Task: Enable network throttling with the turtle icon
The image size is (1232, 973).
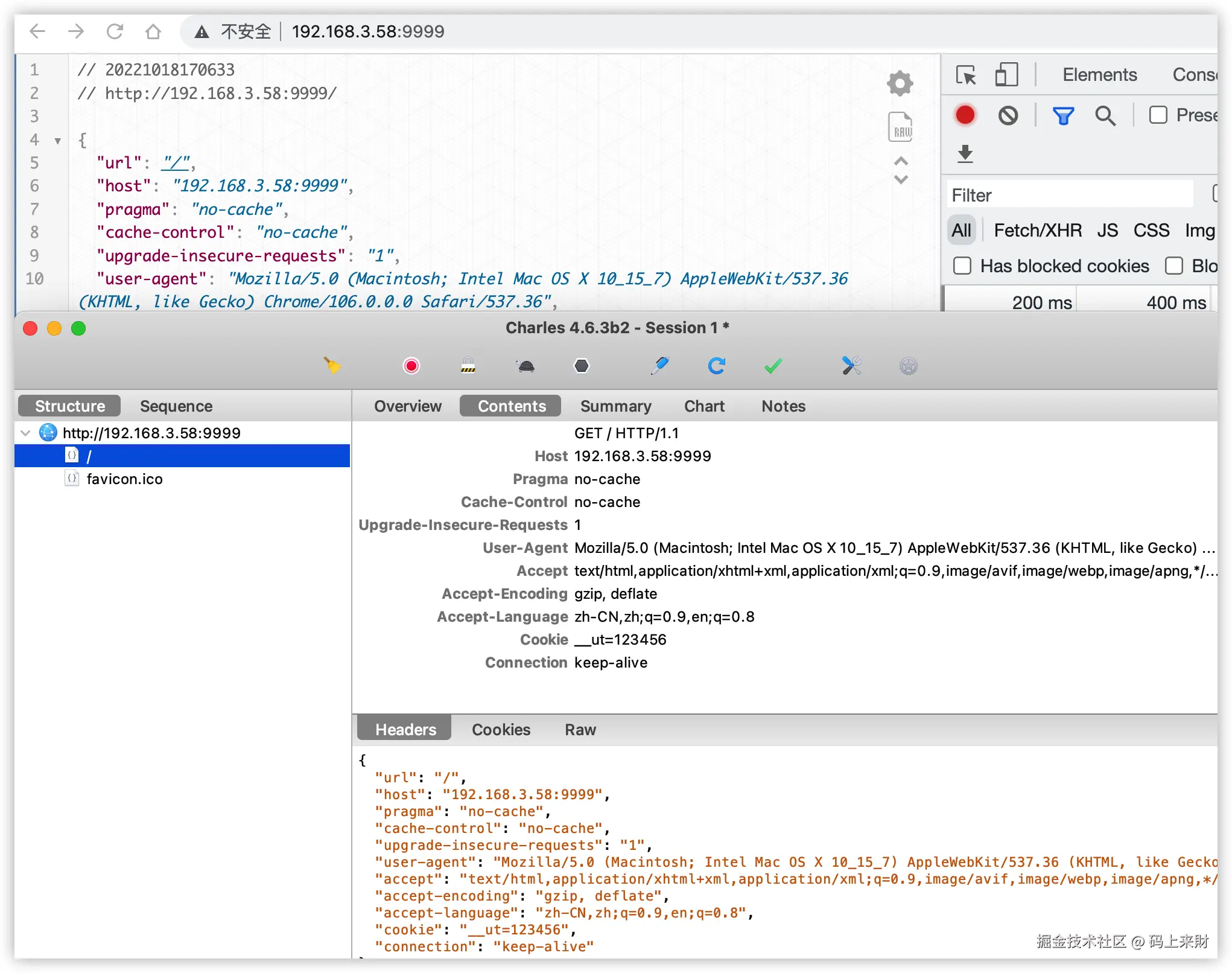Action: (x=525, y=366)
